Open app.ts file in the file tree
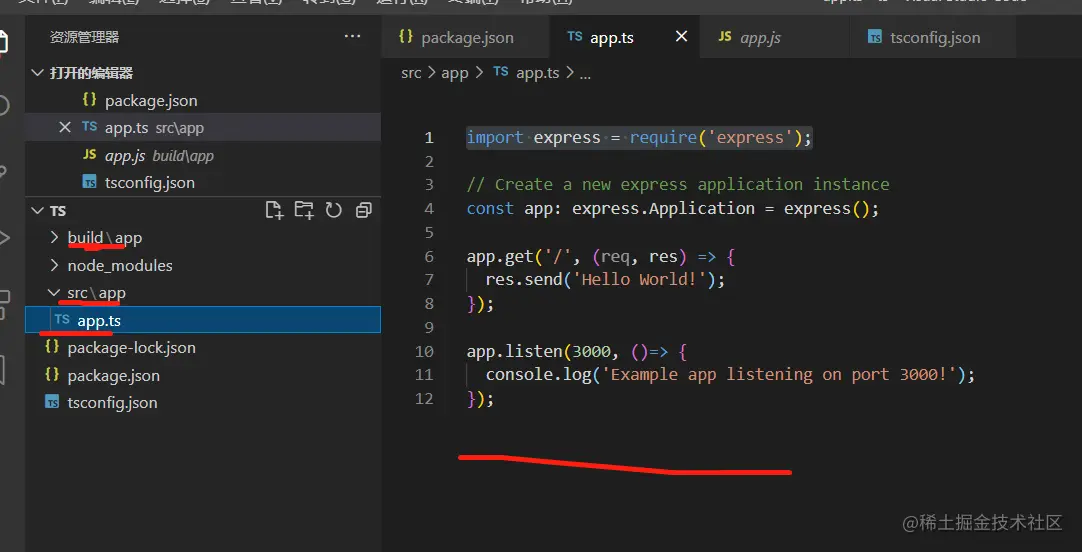The width and height of the screenshot is (1082, 552). [x=203, y=320]
